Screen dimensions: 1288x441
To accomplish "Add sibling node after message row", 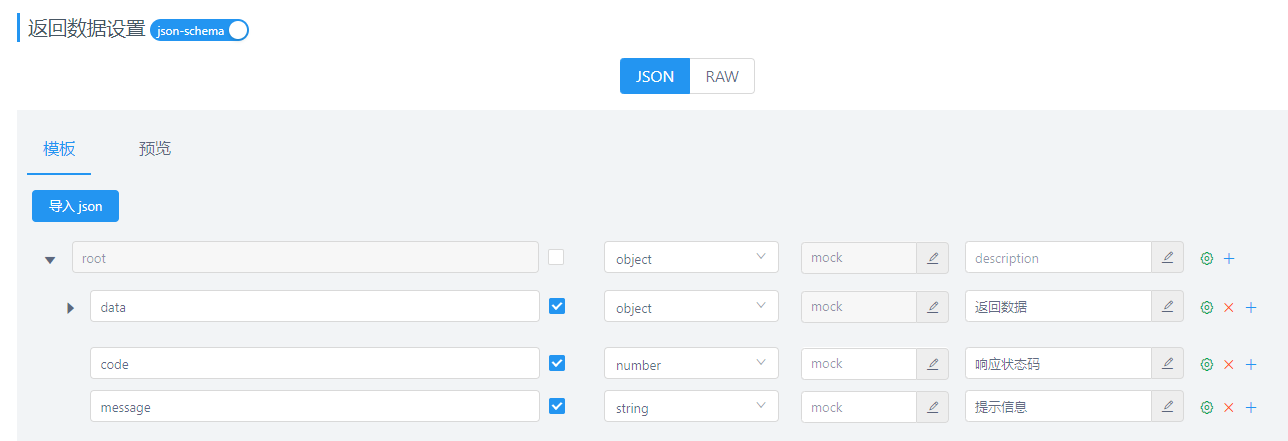I will (x=1250, y=407).
